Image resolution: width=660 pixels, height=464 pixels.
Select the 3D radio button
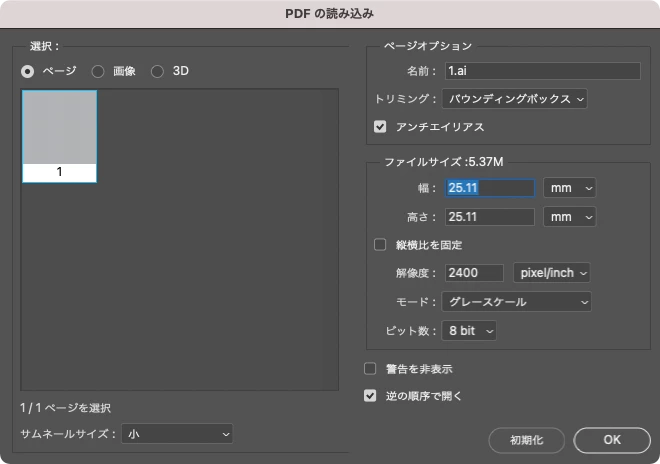[157, 72]
